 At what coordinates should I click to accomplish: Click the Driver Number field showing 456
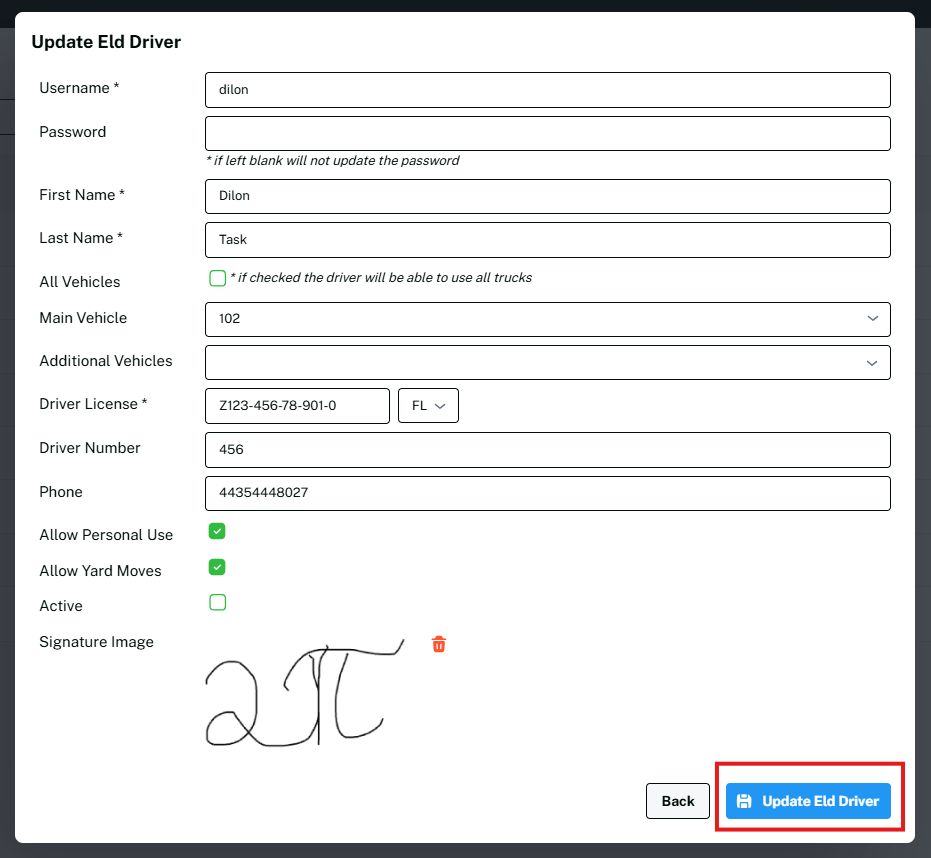pos(547,450)
